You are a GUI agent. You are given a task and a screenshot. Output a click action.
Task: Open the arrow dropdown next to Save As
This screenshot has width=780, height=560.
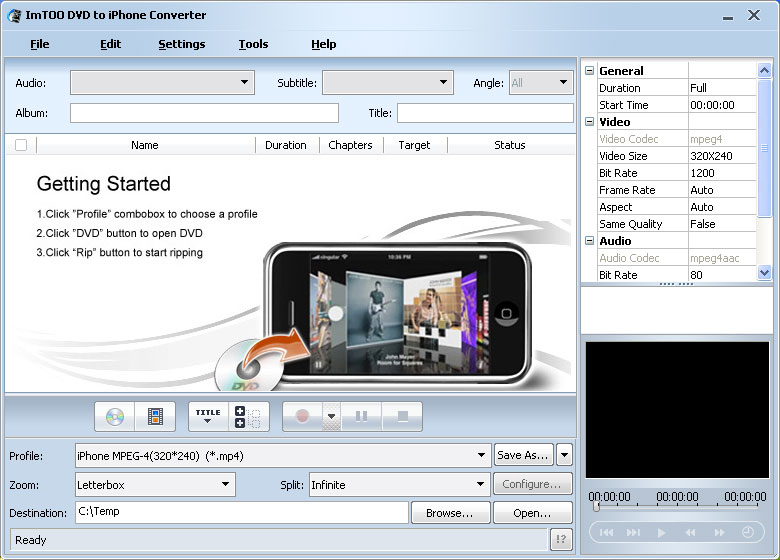click(564, 455)
